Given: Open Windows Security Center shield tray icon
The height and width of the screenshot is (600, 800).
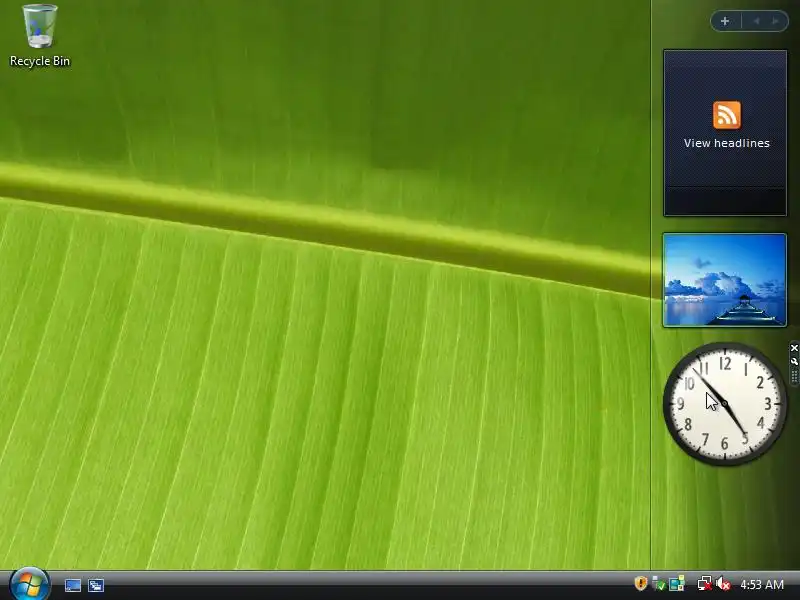Looking at the screenshot, I should click(641, 583).
